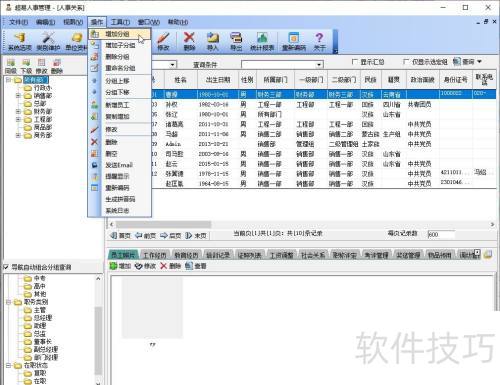This screenshot has width=500, height=385.
Task: Switch to the 社会关系 tab
Action: (313, 255)
